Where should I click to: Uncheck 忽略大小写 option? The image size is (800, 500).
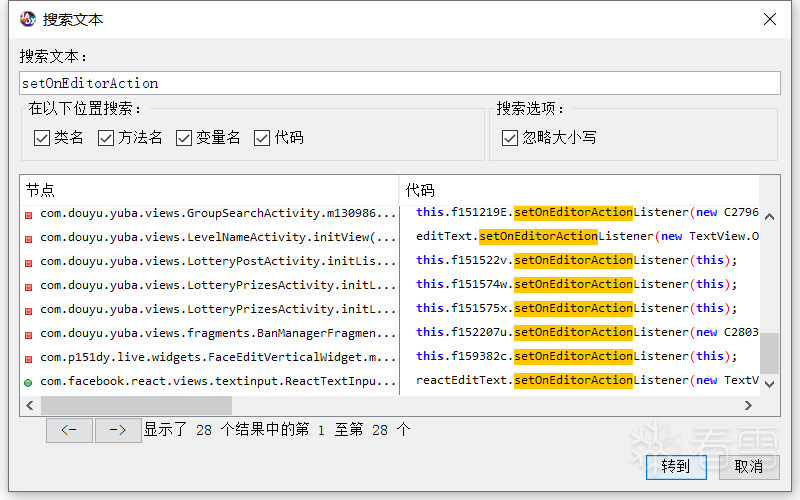coord(510,138)
